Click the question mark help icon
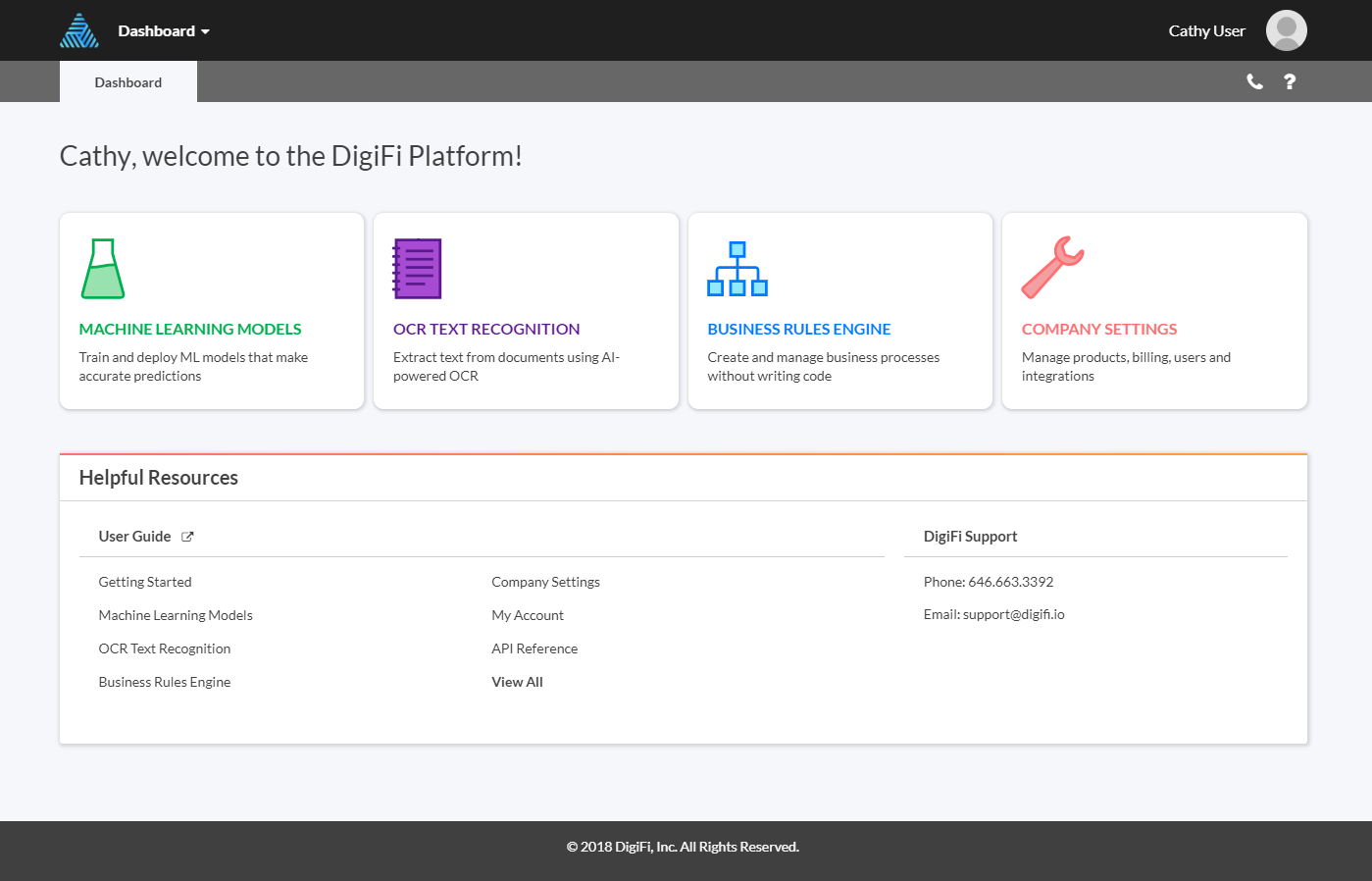The image size is (1372, 881). pyautogui.click(x=1290, y=81)
